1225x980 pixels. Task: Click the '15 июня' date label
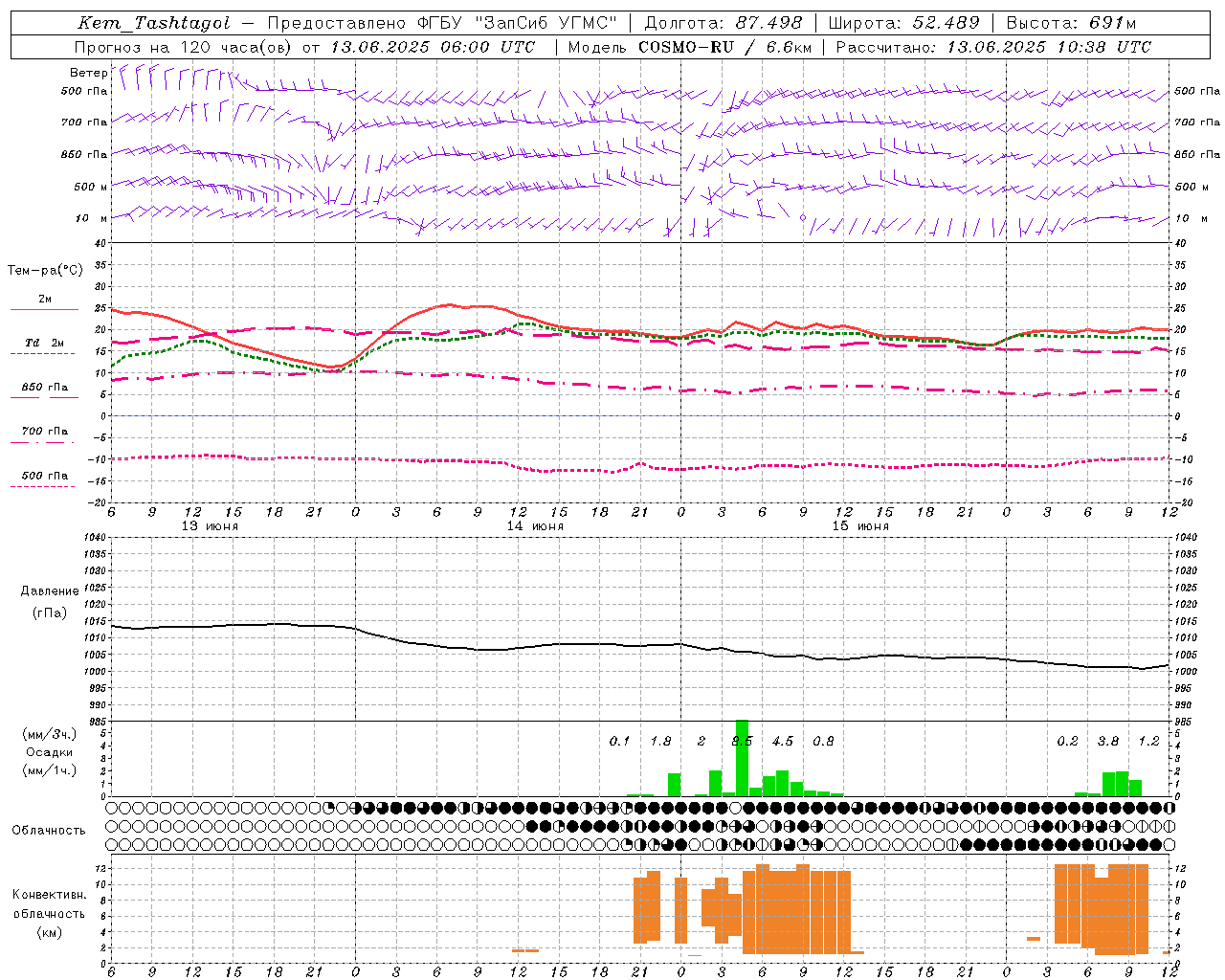tap(860, 526)
